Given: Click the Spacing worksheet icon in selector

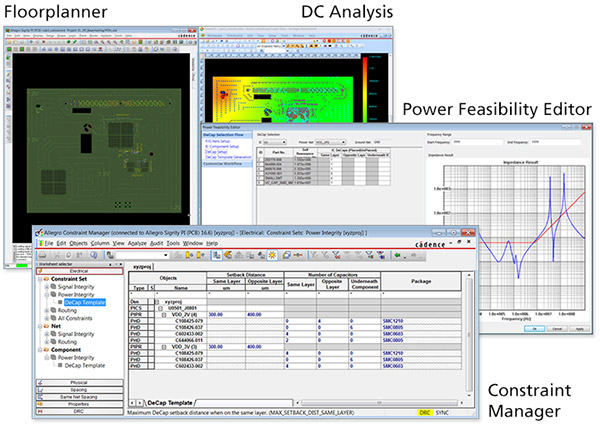Looking at the screenshot, I should click(41, 390).
